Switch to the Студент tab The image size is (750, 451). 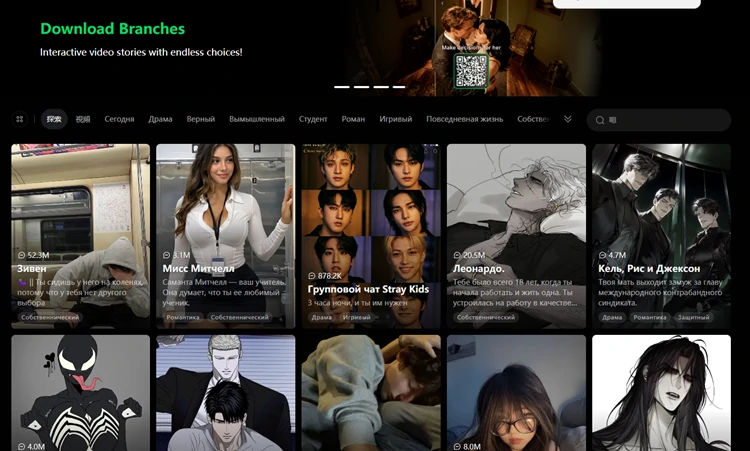click(x=313, y=119)
